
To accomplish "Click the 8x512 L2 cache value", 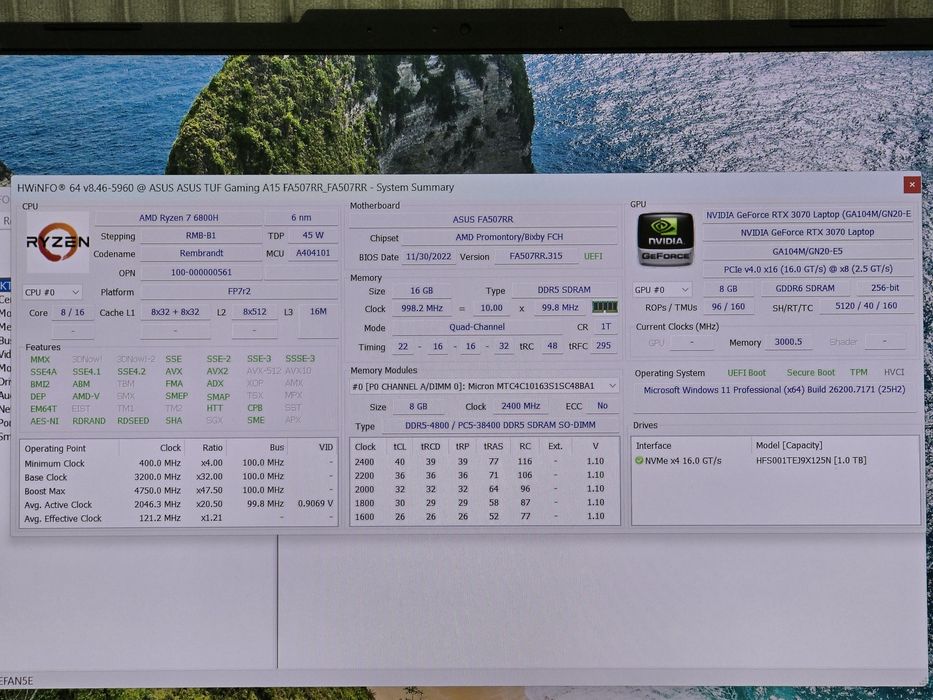I will point(255,312).
